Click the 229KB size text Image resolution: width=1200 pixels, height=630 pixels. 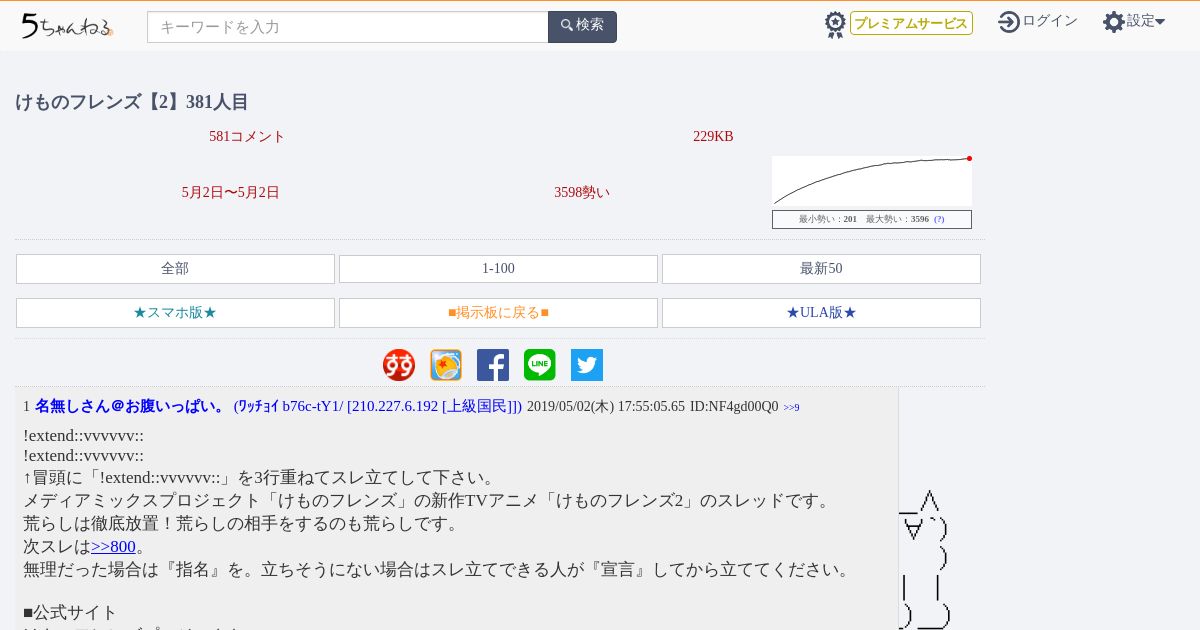(713, 137)
